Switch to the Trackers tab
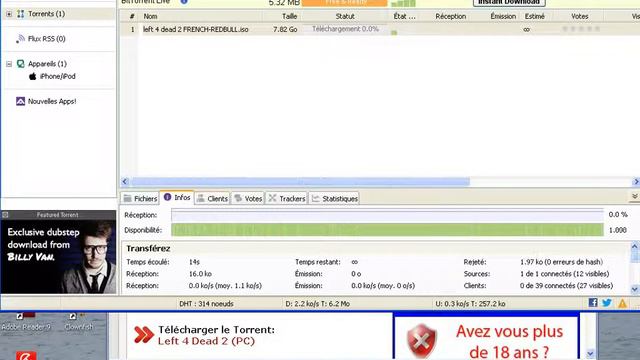The width and height of the screenshot is (640, 360). pos(287,198)
